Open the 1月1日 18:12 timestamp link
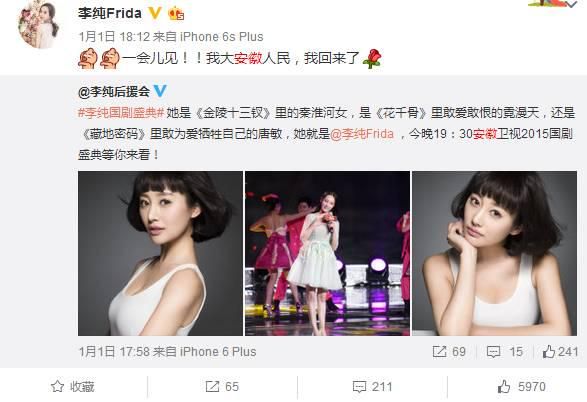The image size is (587, 402). click(x=114, y=37)
